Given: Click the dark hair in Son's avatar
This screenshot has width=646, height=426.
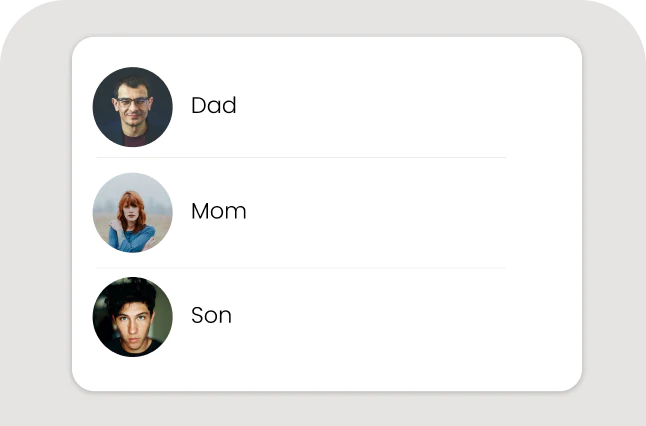Looking at the screenshot, I should tap(133, 295).
